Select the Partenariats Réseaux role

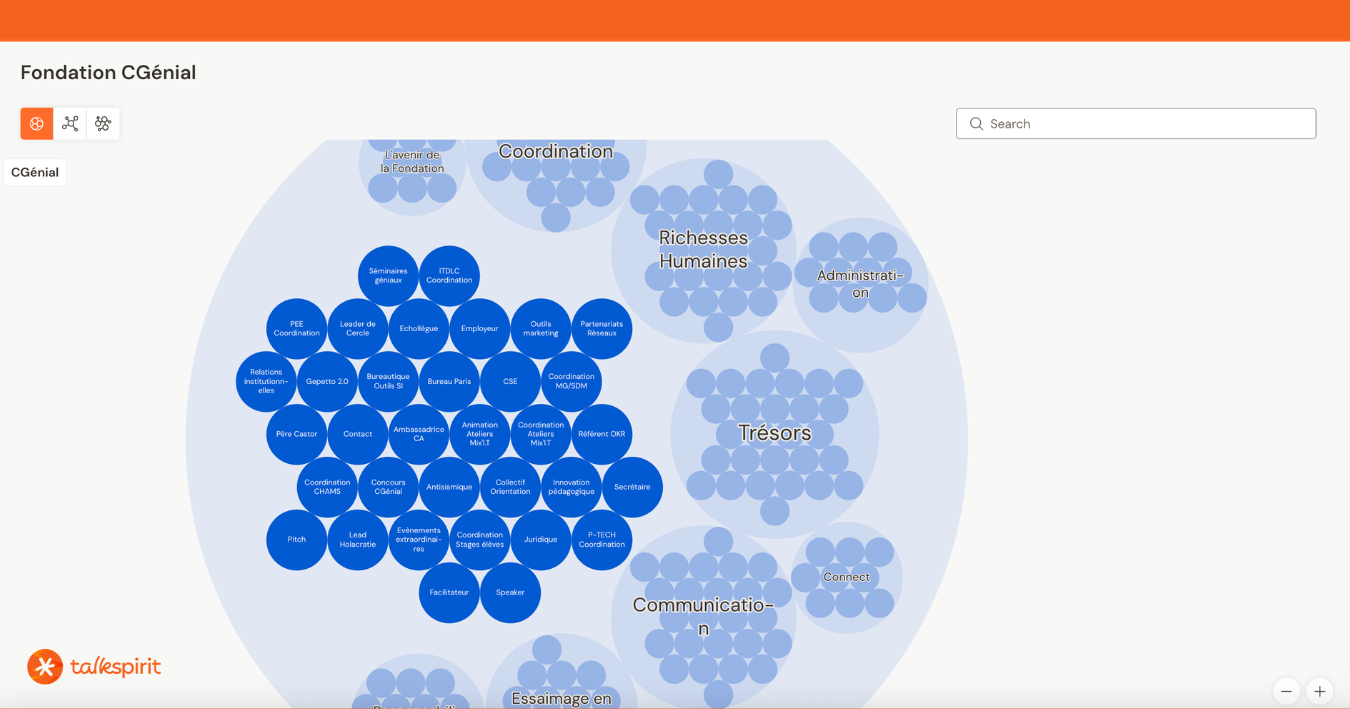coord(602,329)
